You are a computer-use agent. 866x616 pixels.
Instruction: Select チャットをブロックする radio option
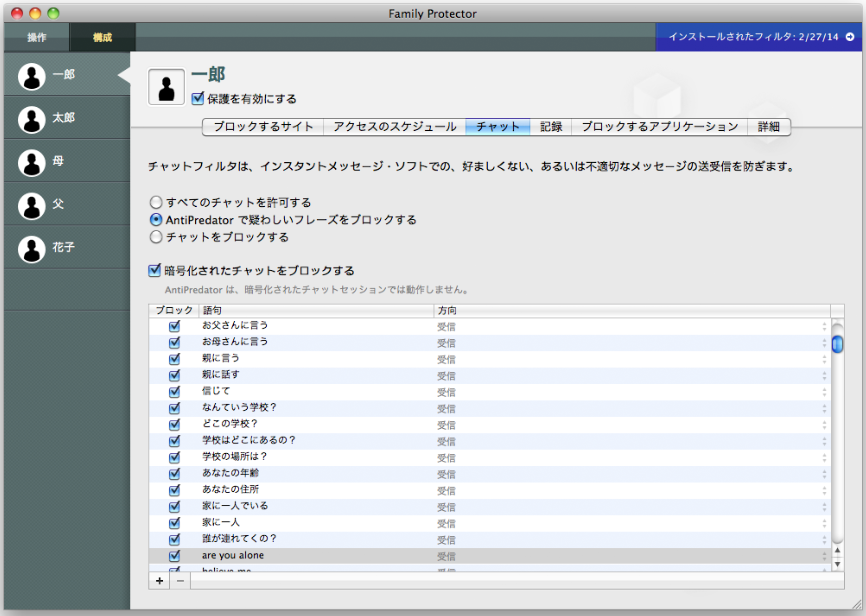click(156, 236)
